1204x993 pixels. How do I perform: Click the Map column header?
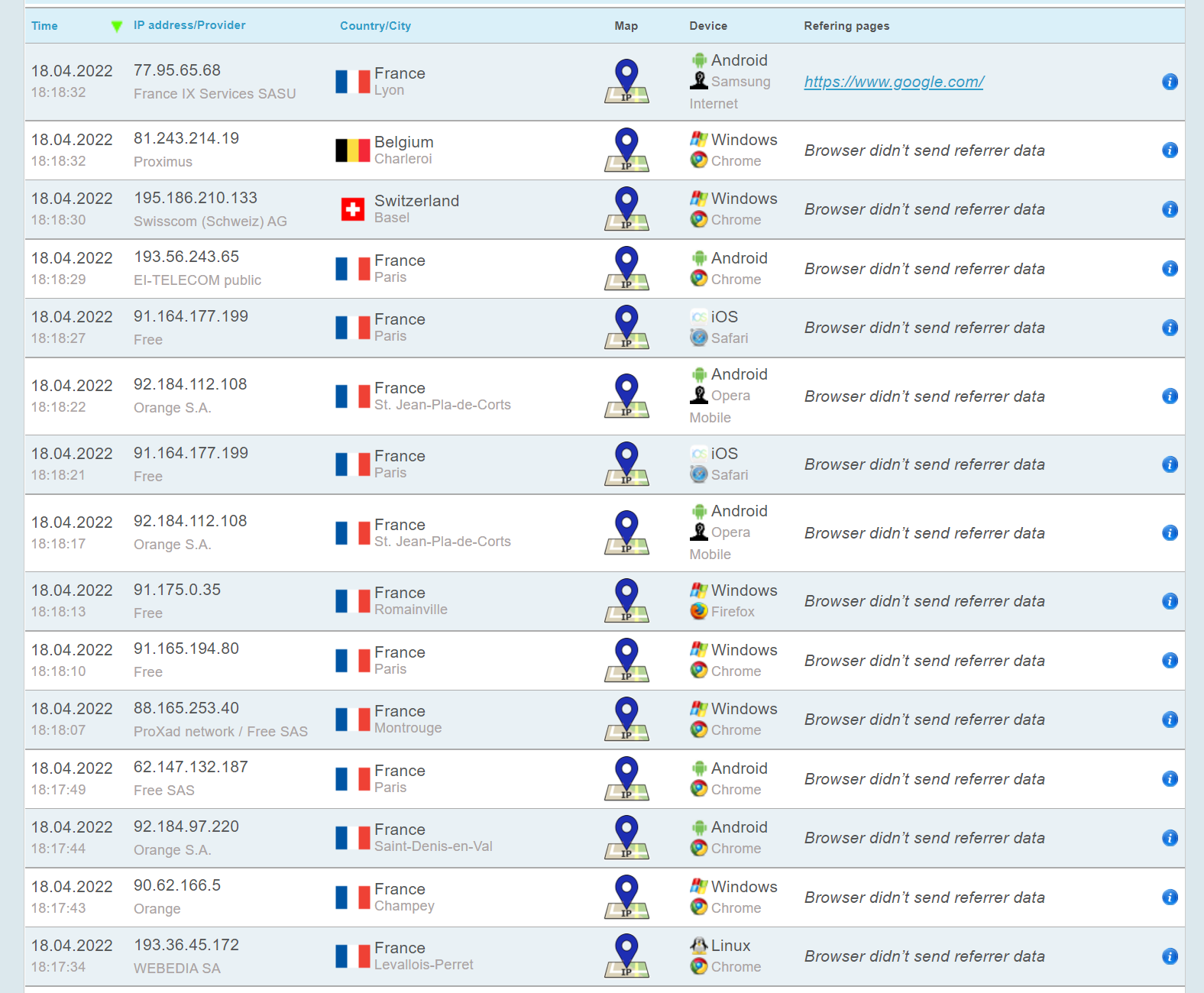pyautogui.click(x=626, y=26)
